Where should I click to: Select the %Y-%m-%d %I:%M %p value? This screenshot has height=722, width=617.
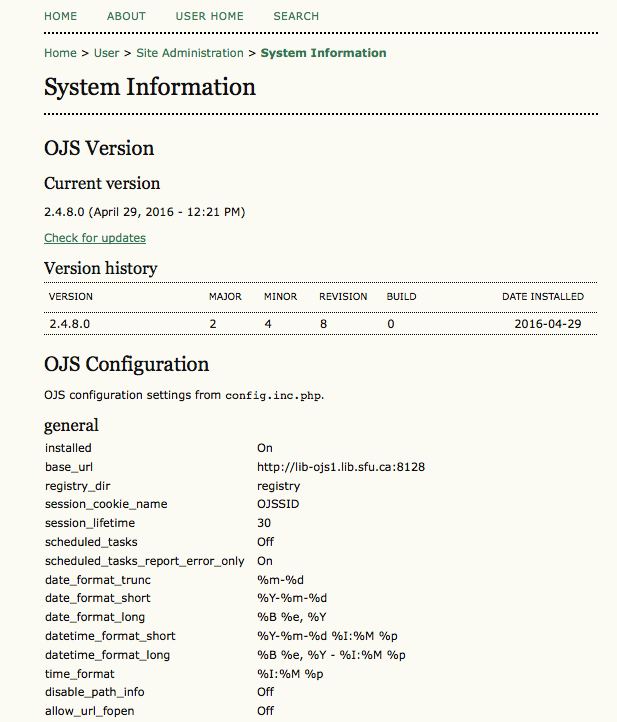327,636
